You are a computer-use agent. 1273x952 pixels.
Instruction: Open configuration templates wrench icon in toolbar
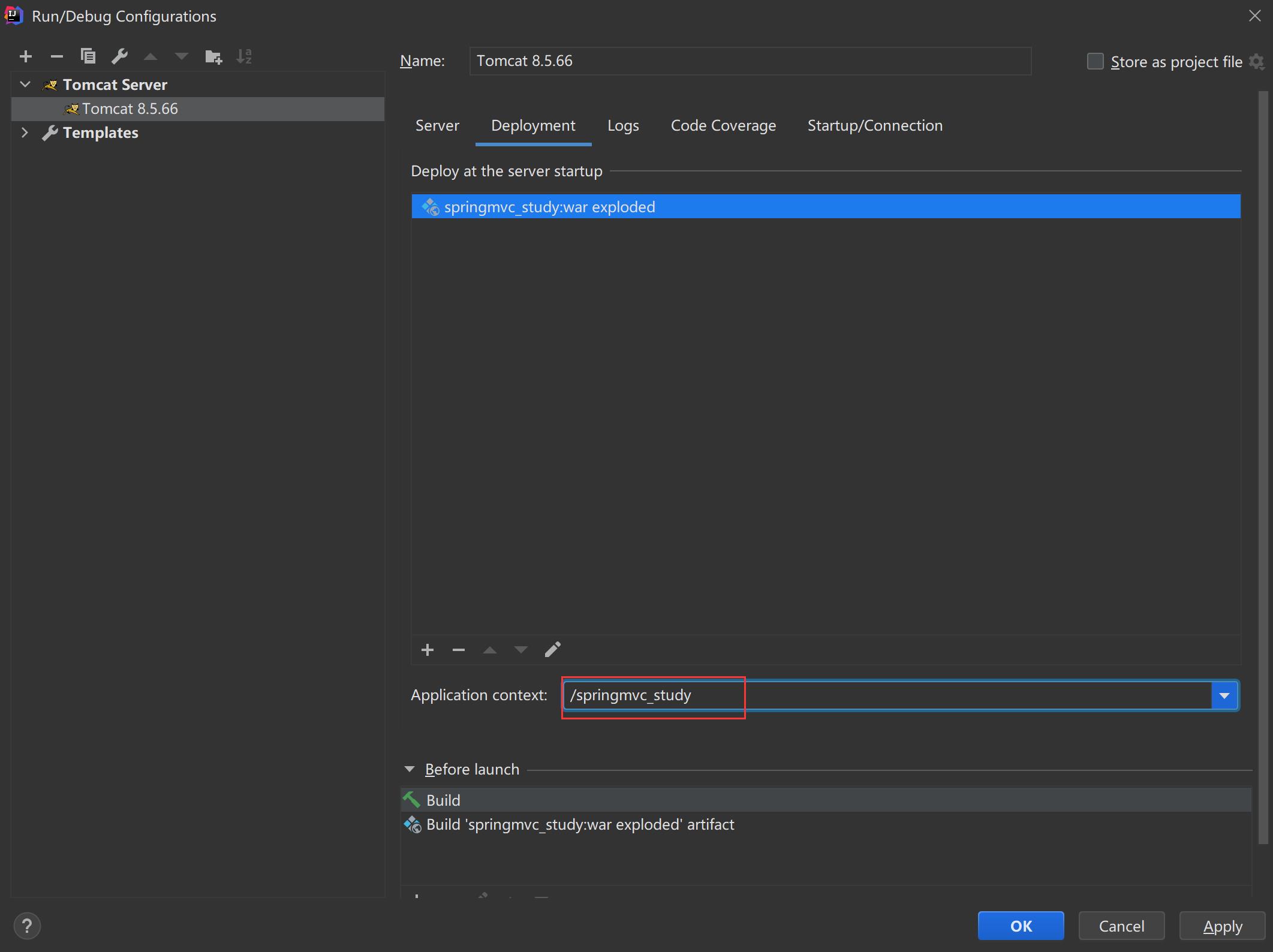click(x=119, y=56)
